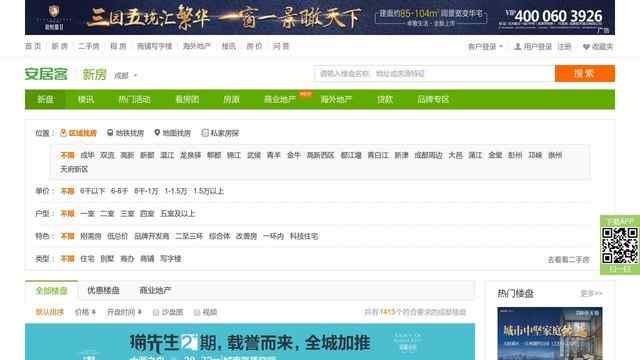Viewport: 640px width, 360px height.
Task: Filter region by 锦江
Action: coord(234,155)
